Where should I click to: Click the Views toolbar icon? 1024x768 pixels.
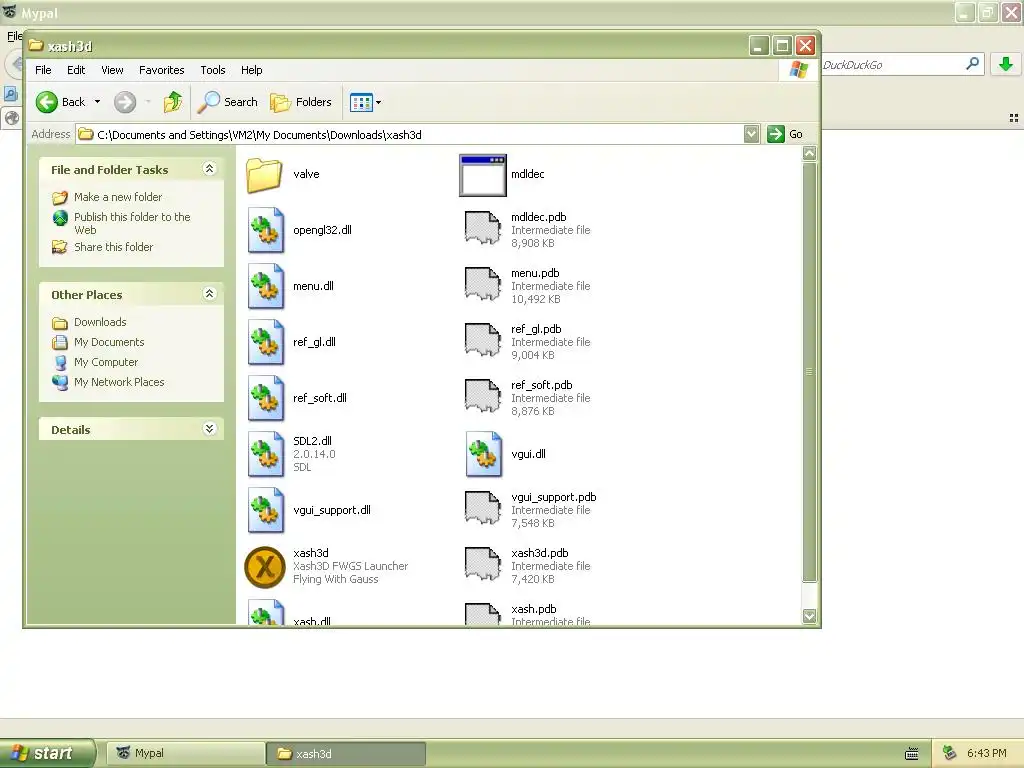pos(360,102)
